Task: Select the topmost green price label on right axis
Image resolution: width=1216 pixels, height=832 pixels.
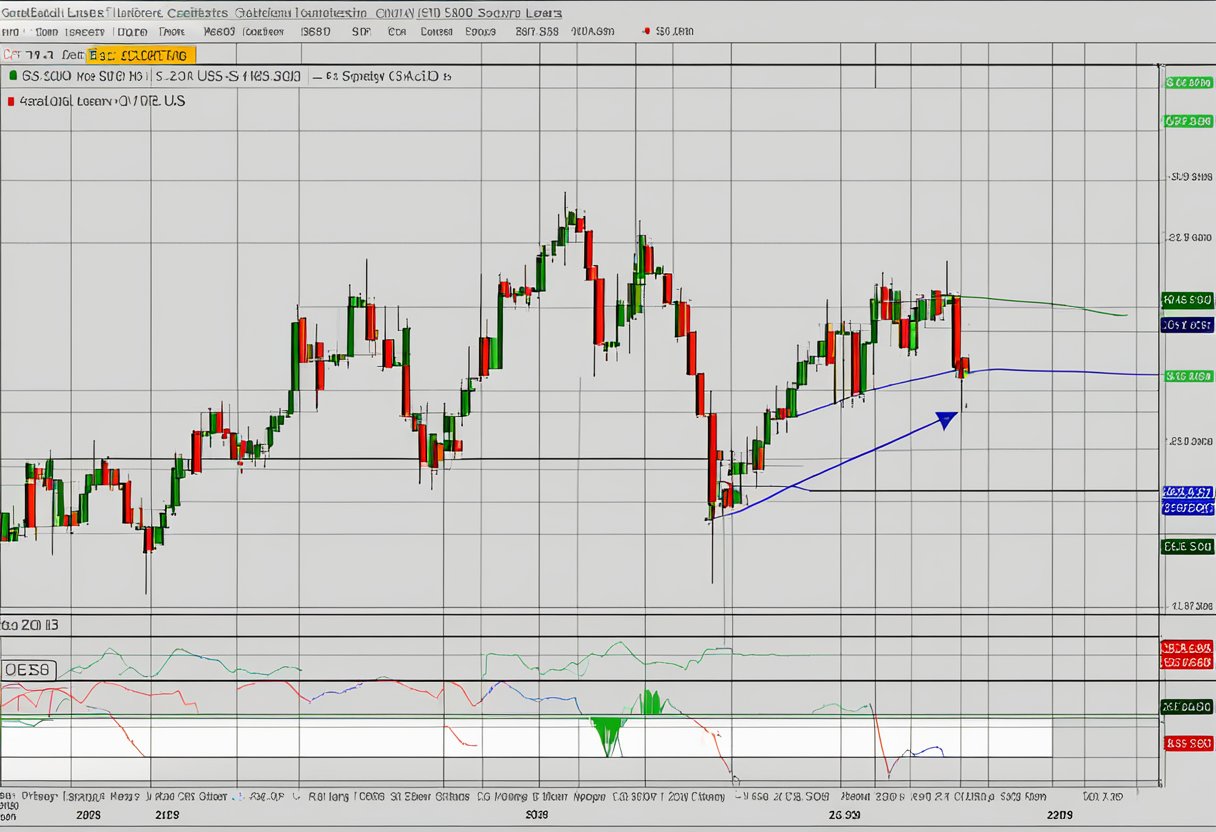Action: (x=1188, y=83)
